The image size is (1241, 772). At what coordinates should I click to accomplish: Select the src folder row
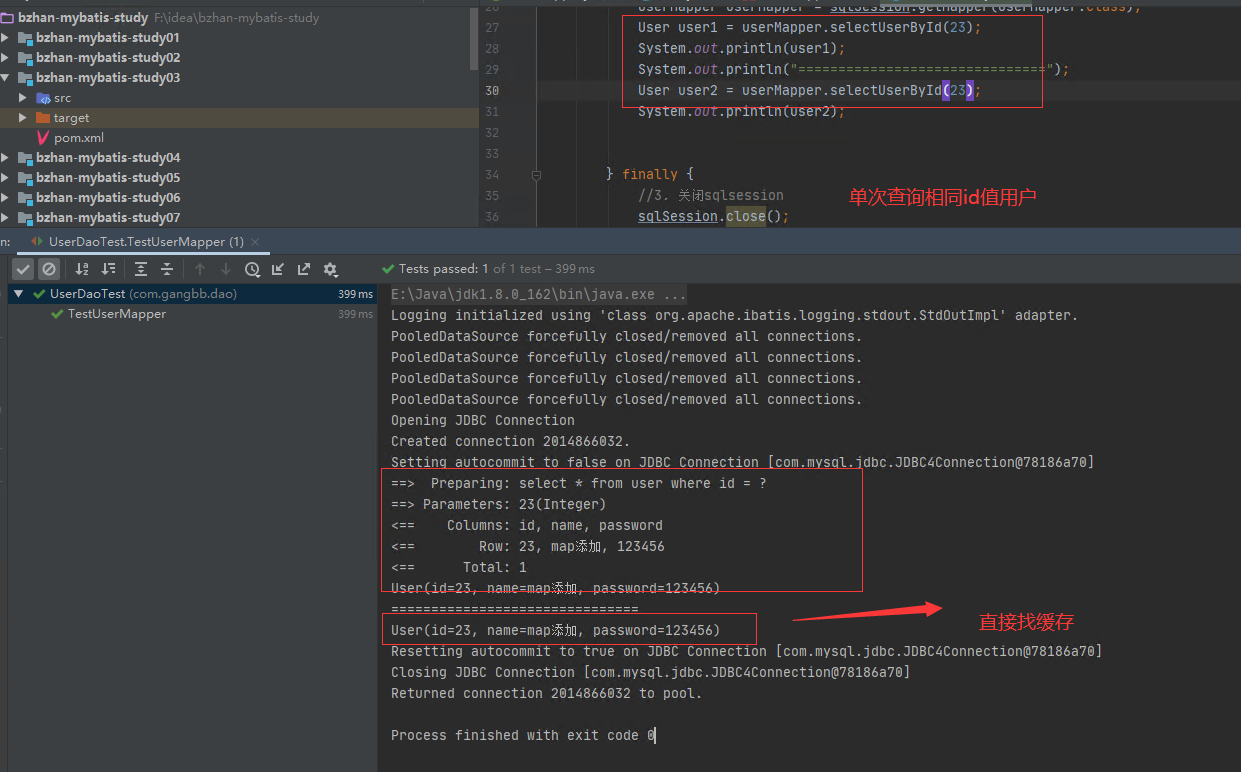click(235, 98)
